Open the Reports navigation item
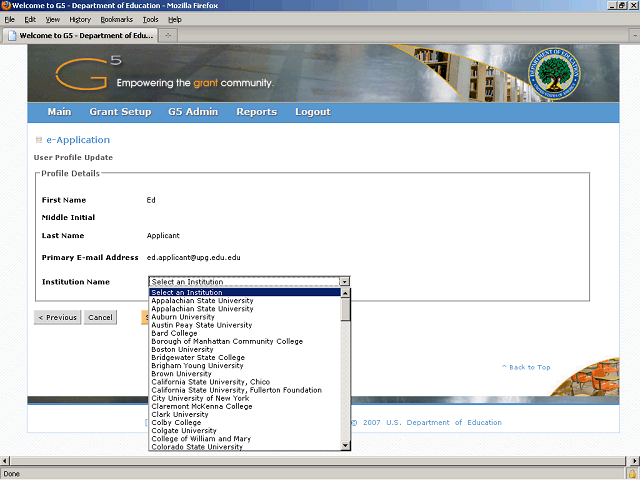The height and width of the screenshot is (480, 640). point(257,112)
